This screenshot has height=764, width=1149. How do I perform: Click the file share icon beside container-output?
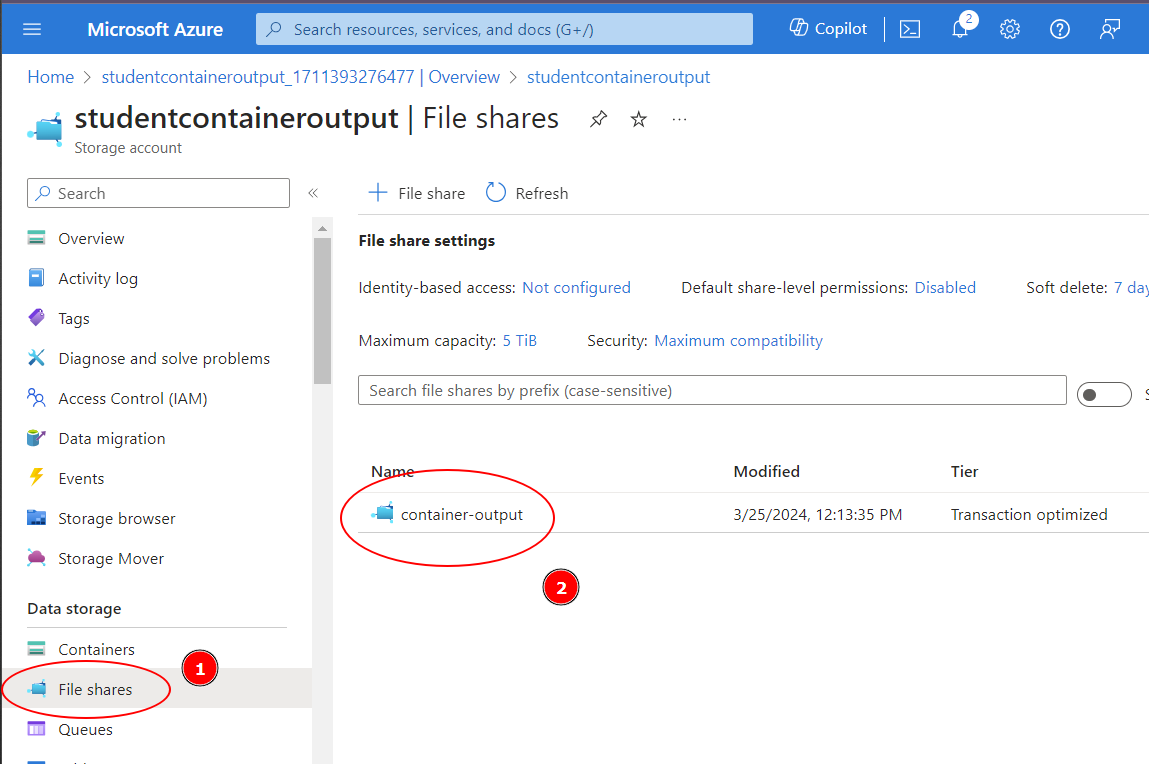[x=384, y=514]
